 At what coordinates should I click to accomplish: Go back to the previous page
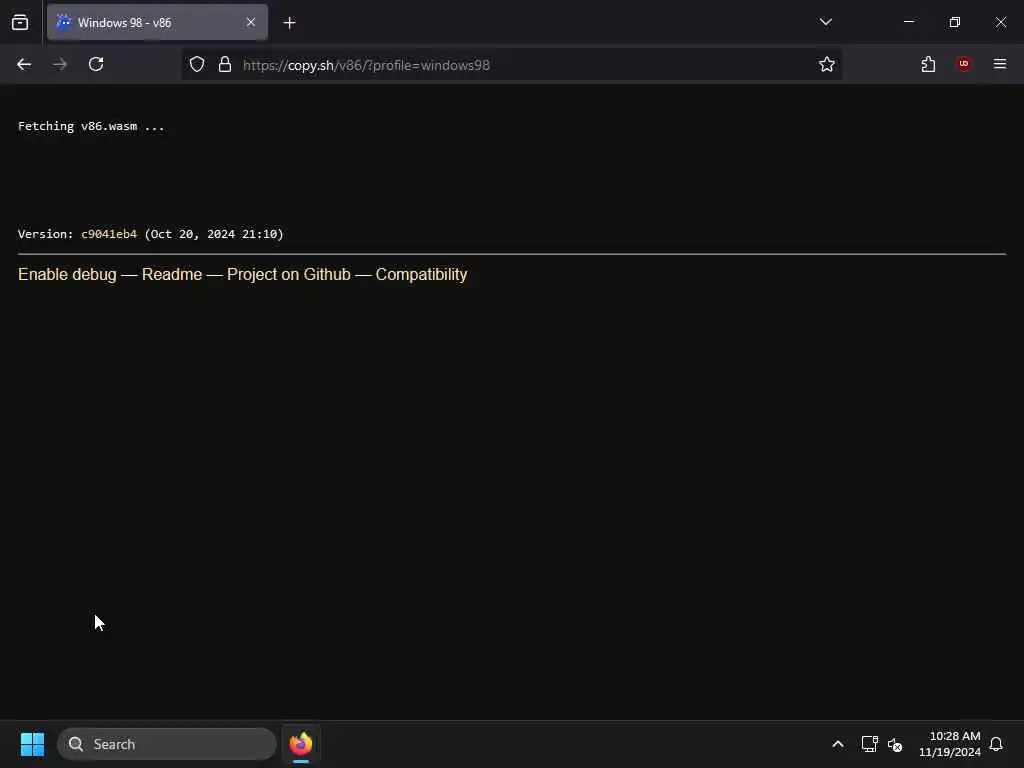[x=24, y=64]
